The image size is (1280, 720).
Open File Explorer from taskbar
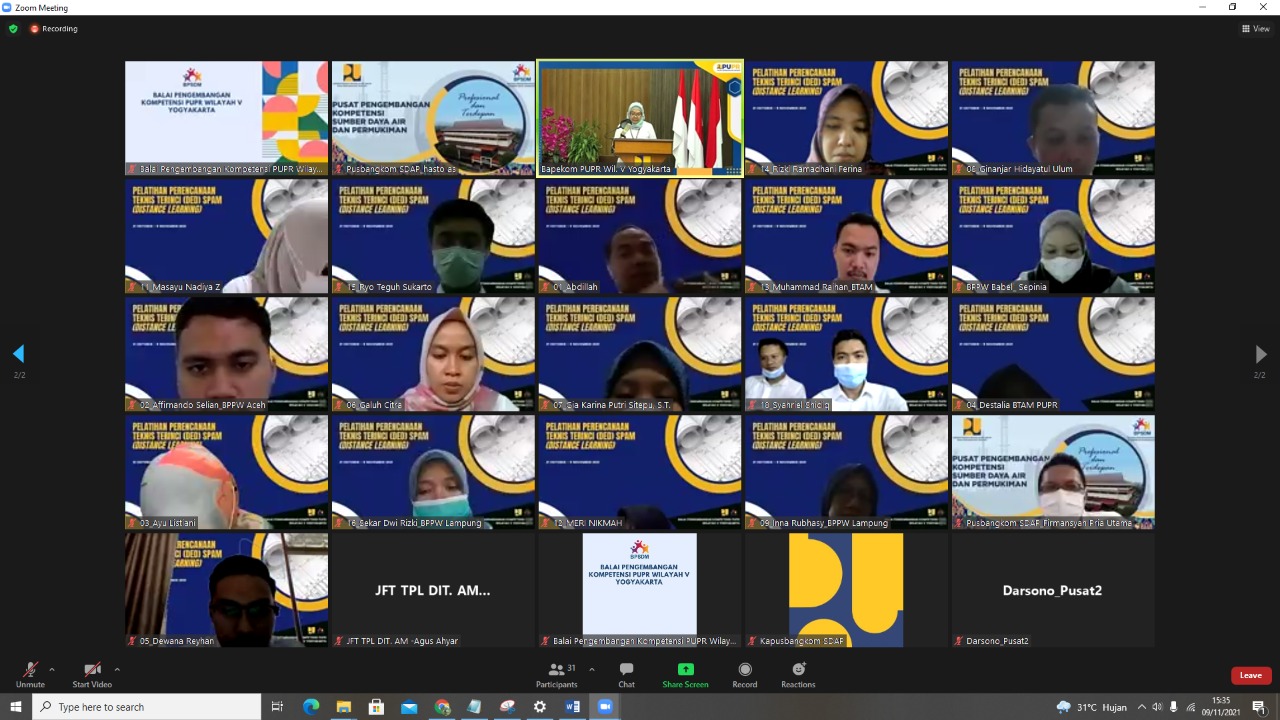click(343, 707)
